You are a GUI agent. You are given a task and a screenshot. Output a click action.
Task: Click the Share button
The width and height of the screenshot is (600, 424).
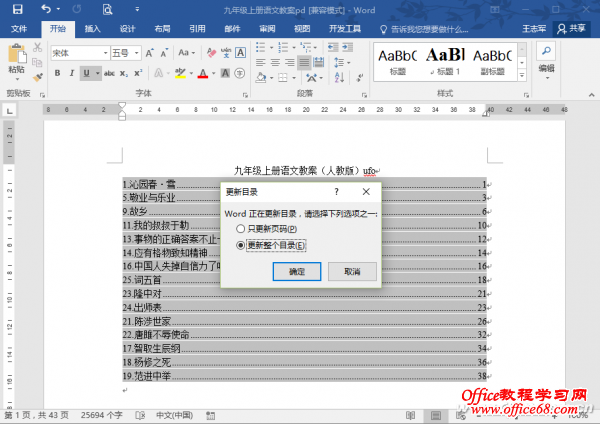click(x=571, y=29)
